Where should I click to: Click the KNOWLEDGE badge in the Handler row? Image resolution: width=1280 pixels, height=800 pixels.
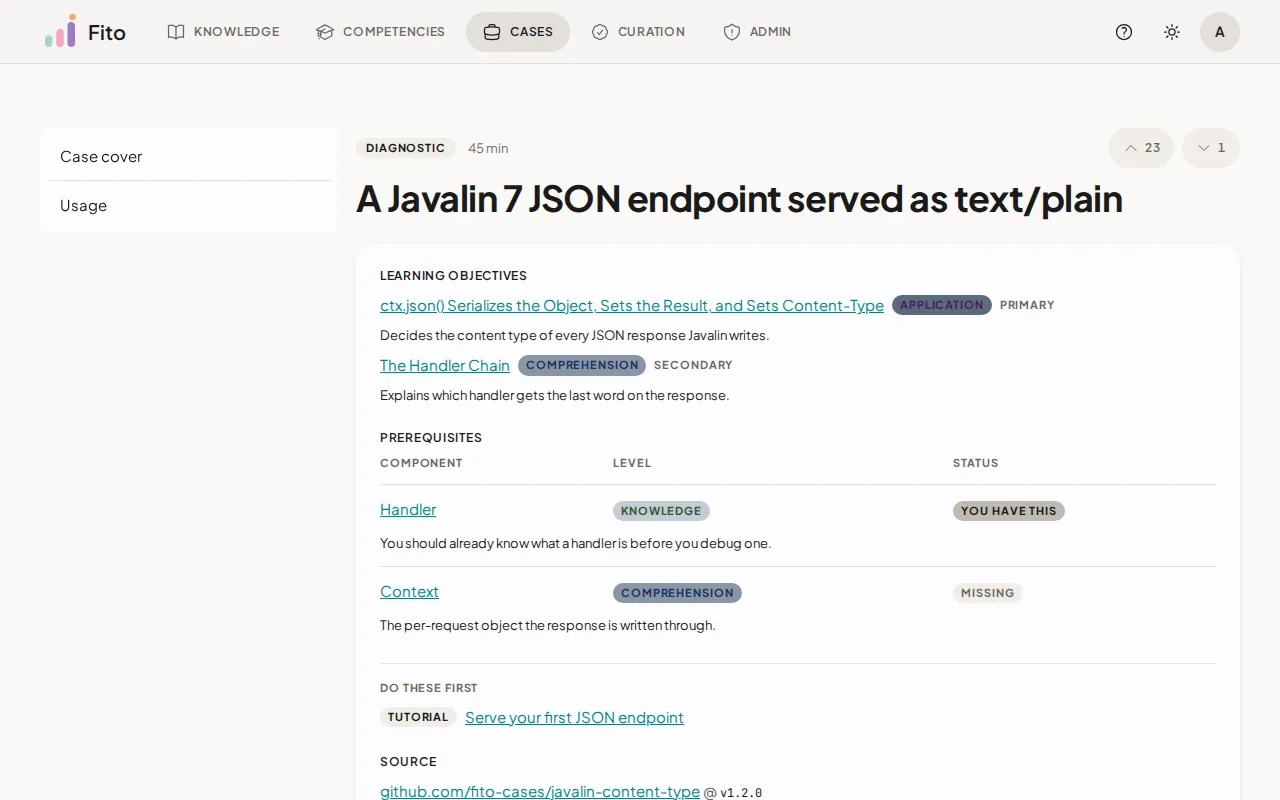coord(661,511)
